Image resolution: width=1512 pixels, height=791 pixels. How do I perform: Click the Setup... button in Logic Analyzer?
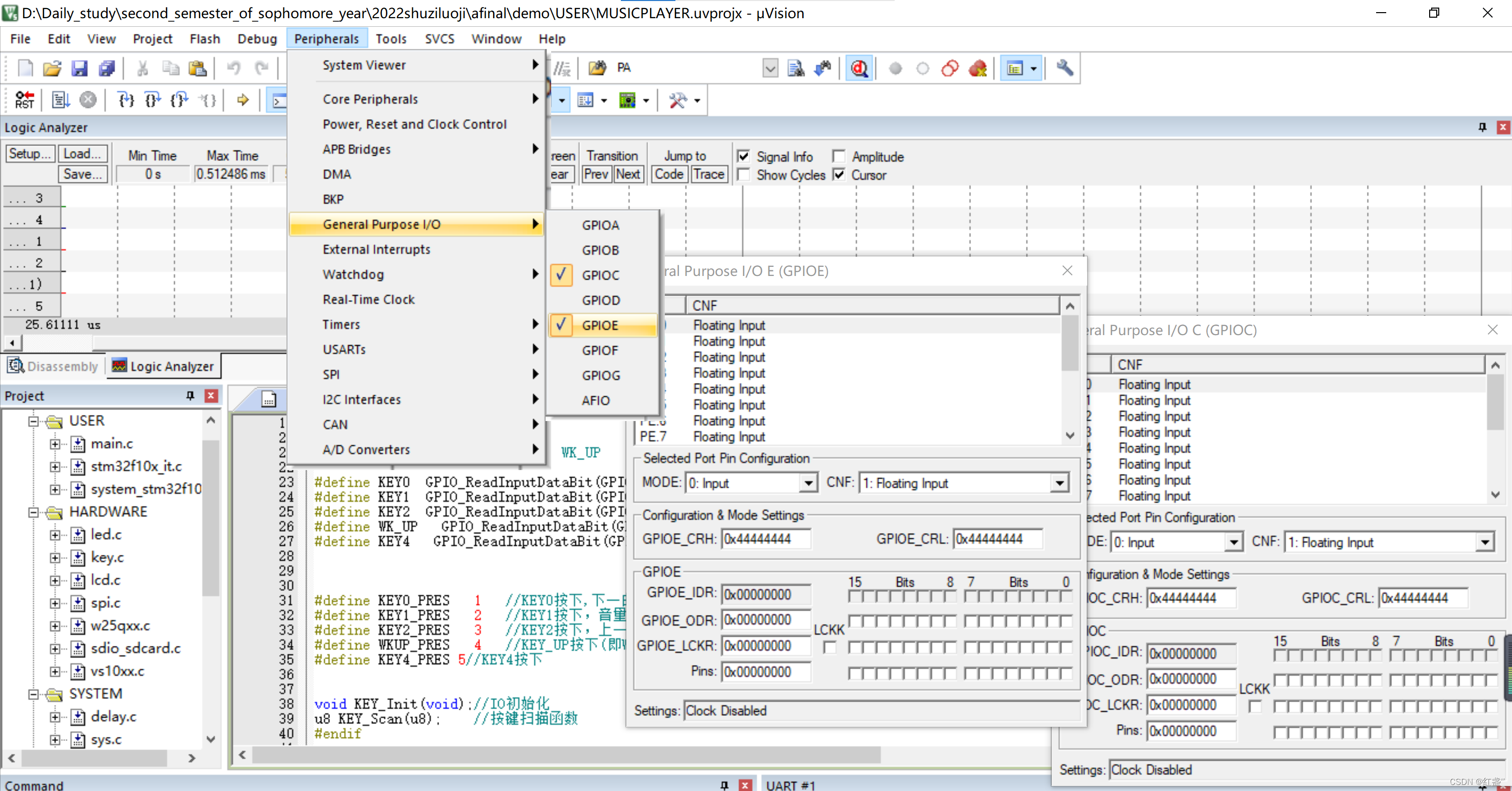(x=29, y=154)
